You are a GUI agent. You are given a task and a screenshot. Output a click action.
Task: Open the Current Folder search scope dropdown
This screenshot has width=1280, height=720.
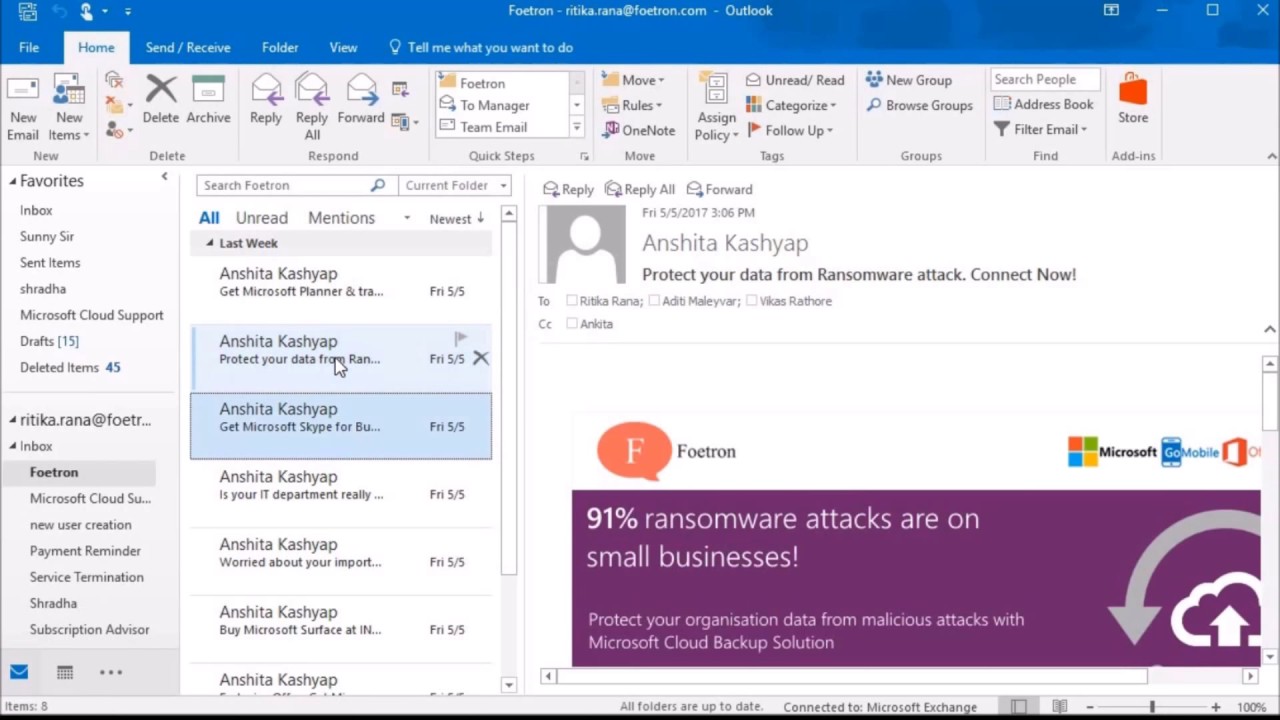pyautogui.click(x=455, y=185)
